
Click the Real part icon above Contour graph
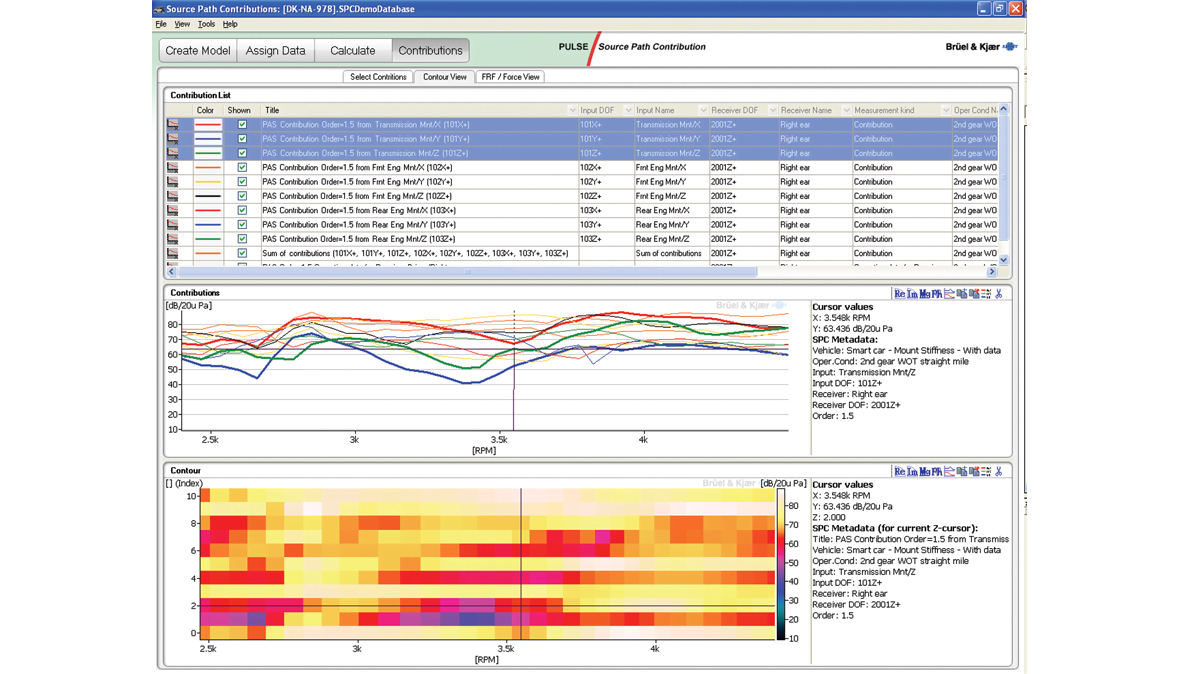pos(900,470)
